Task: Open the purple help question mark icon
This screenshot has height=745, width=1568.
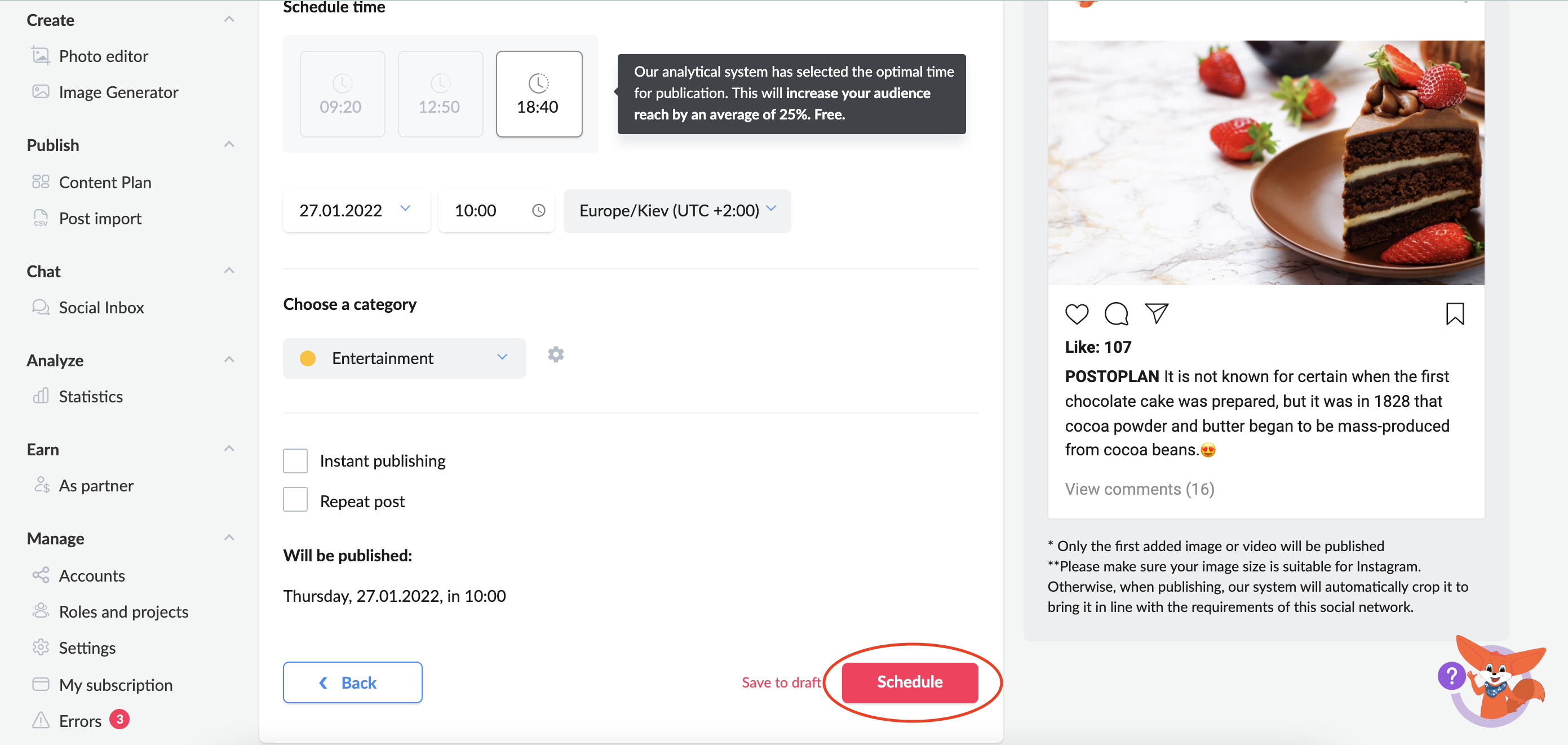Action: click(x=1452, y=676)
